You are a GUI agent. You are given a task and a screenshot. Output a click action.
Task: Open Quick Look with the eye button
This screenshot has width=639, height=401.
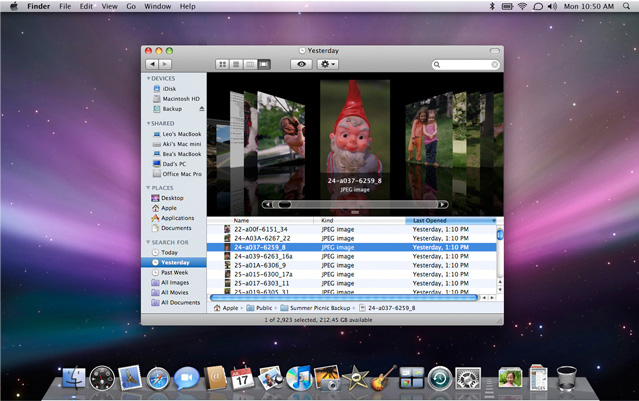(301, 64)
